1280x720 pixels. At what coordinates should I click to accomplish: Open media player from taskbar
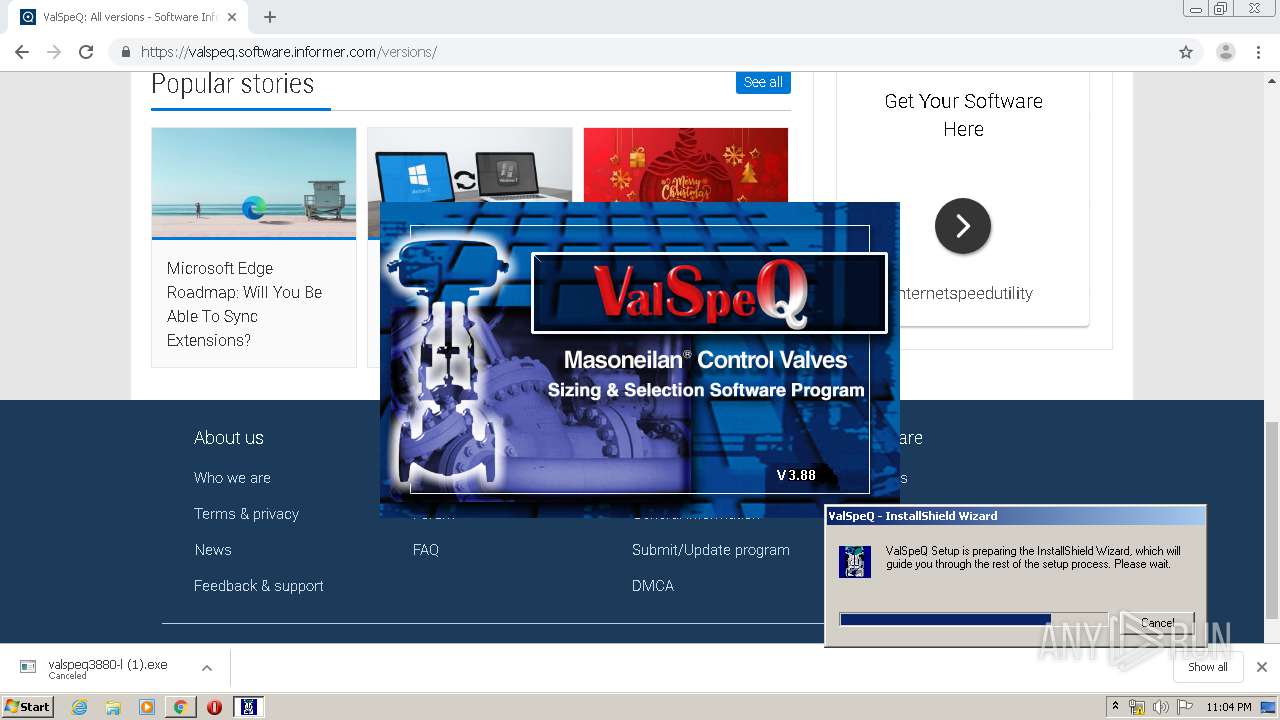(x=147, y=707)
